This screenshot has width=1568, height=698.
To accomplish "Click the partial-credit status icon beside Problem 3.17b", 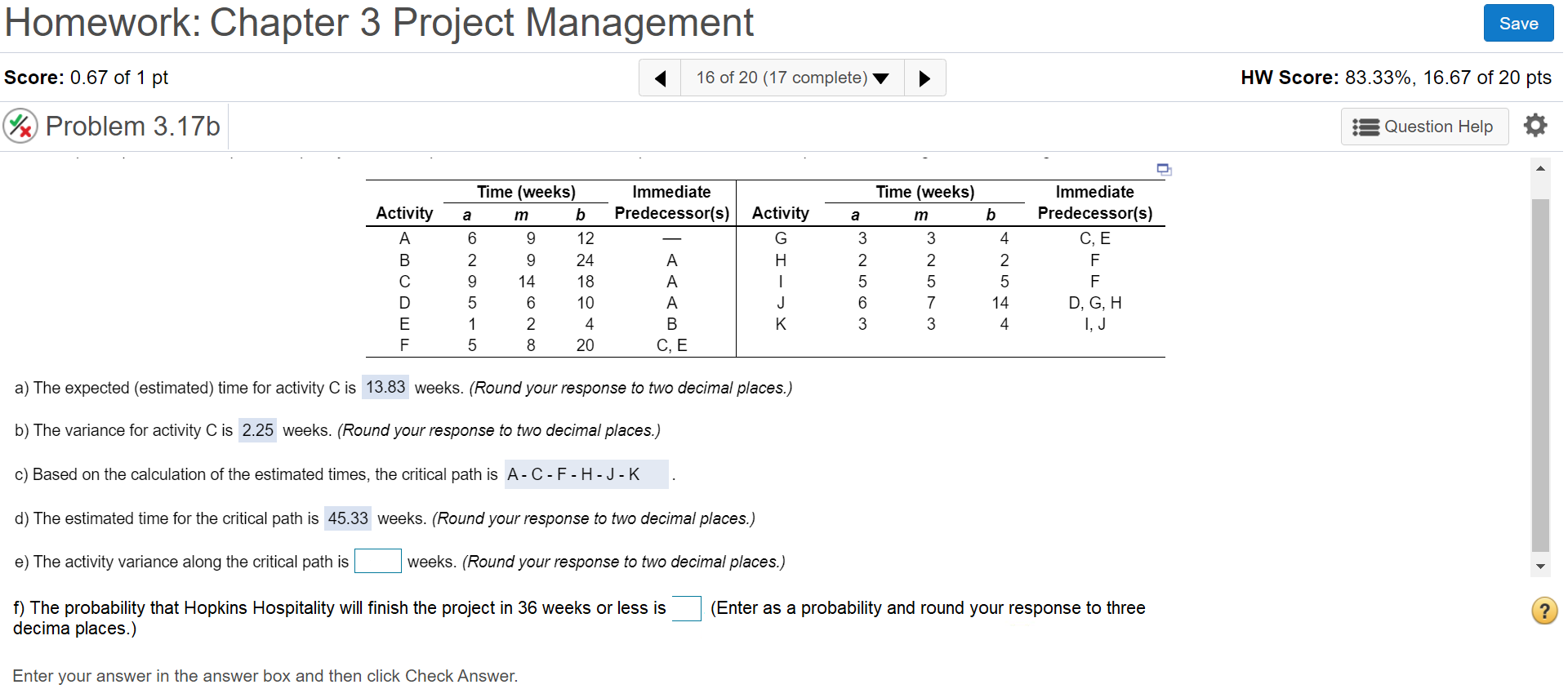I will 20,127.
